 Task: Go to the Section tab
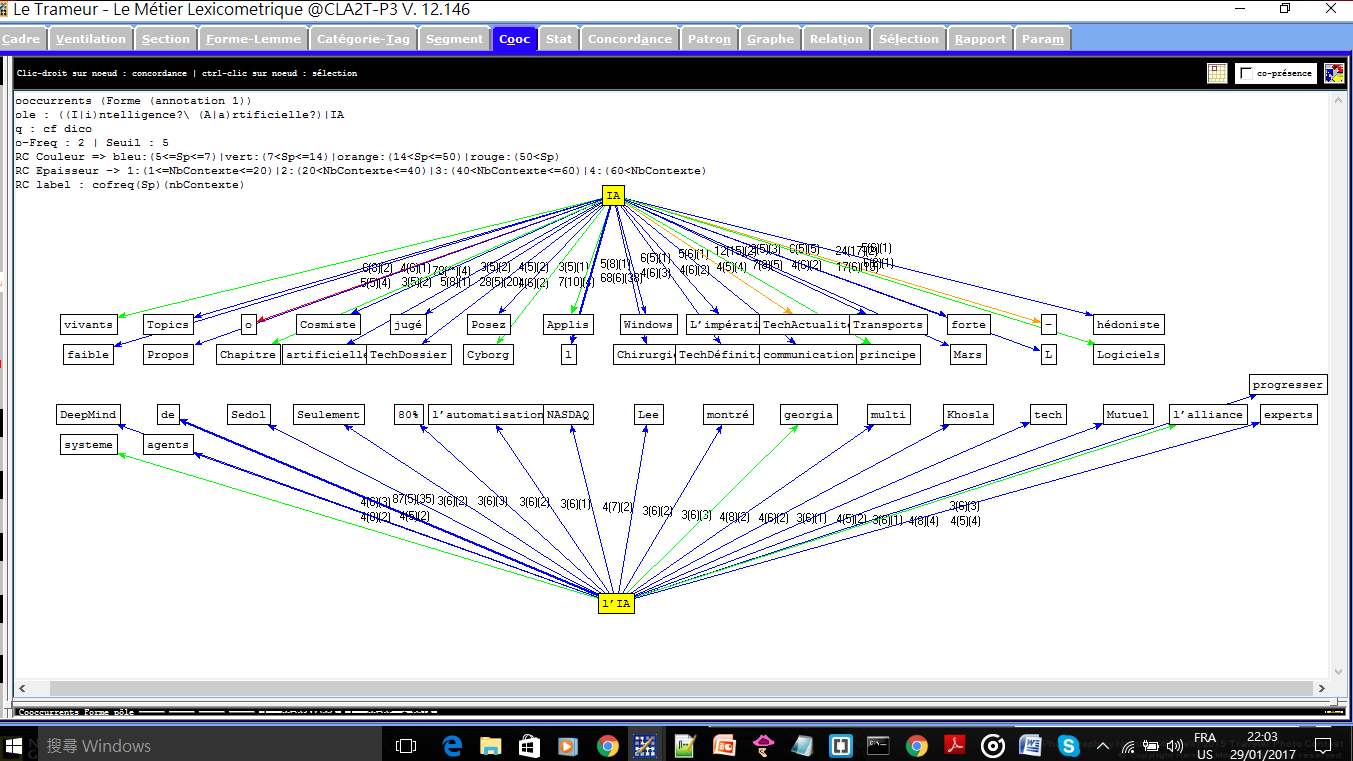(x=166, y=39)
